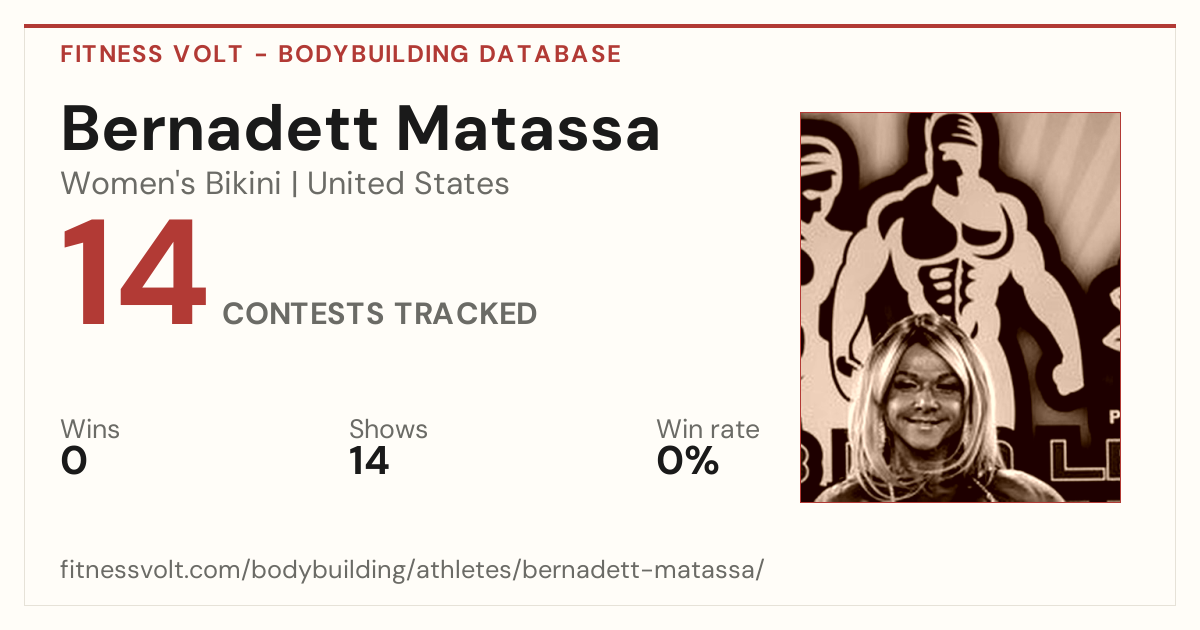This screenshot has height=630, width=1200.
Task: Open the athlete photo thumbnail
Action: click(x=960, y=307)
